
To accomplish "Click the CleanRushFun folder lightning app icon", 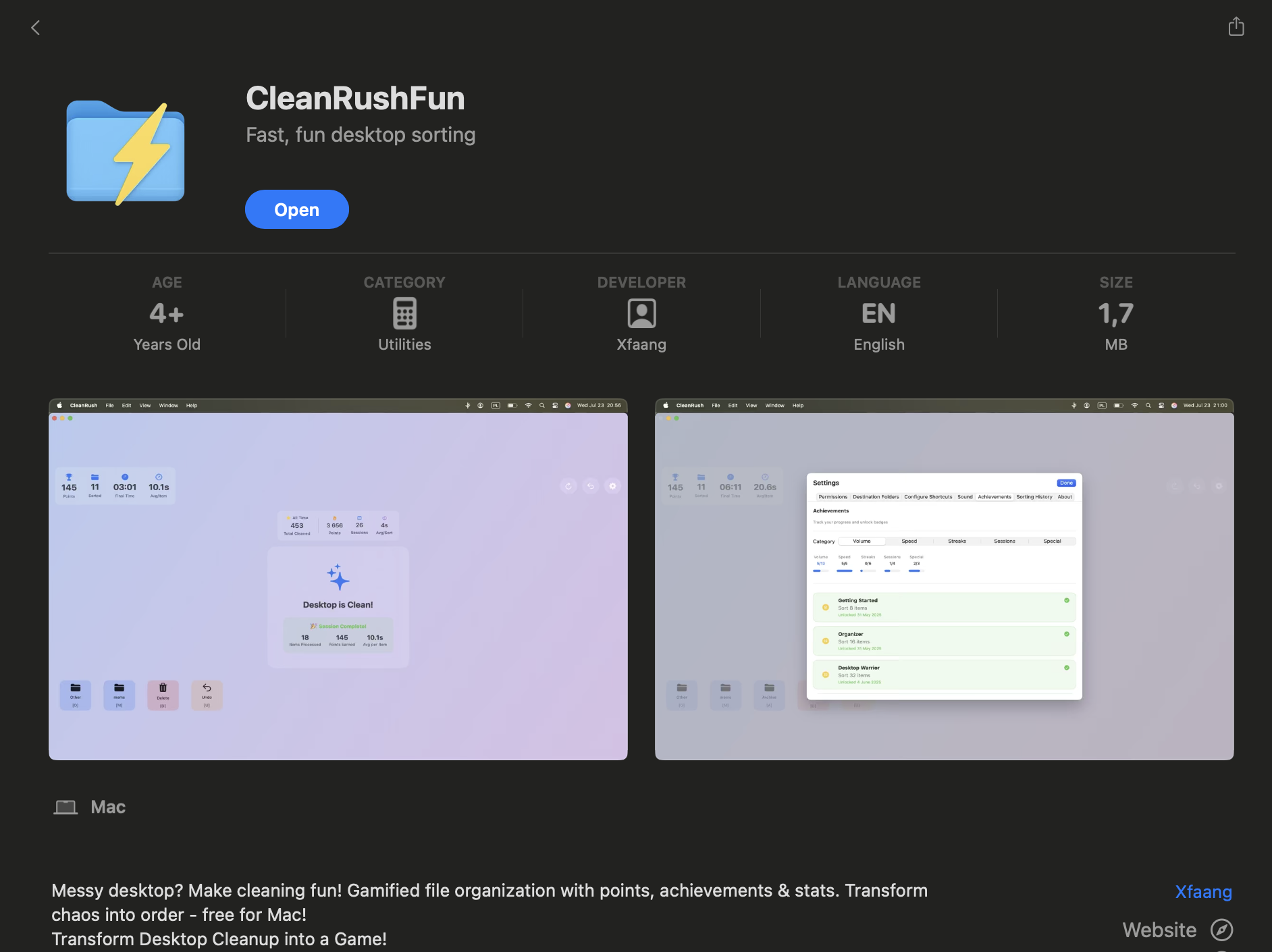I will pos(126,153).
